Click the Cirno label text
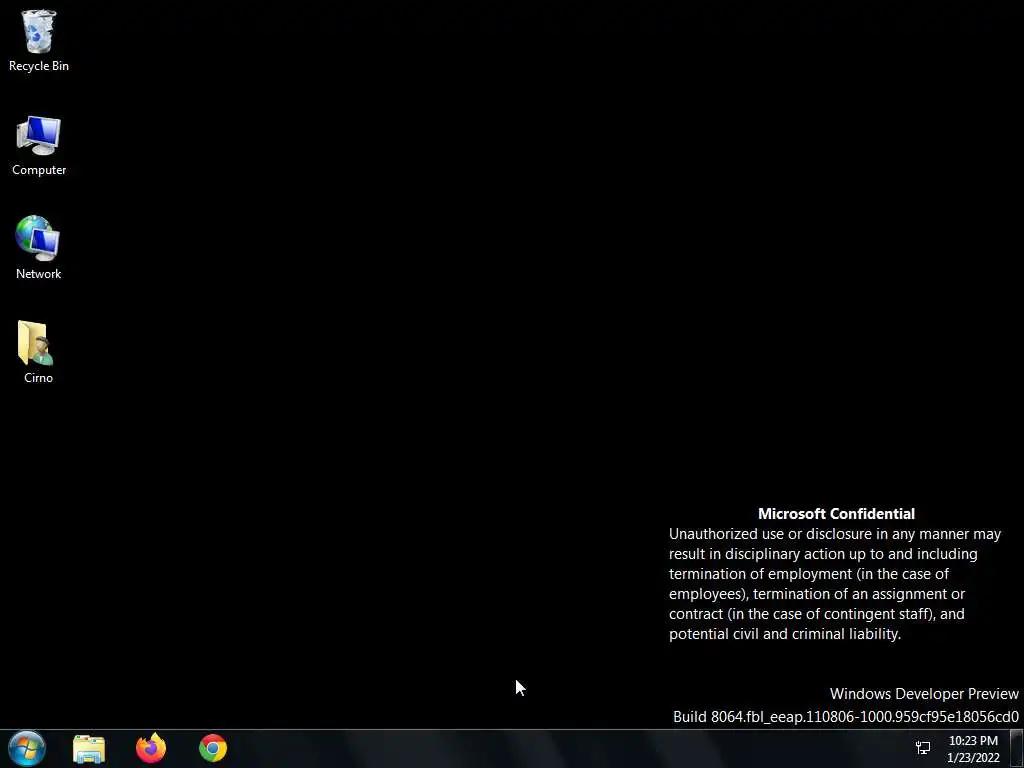 click(39, 377)
